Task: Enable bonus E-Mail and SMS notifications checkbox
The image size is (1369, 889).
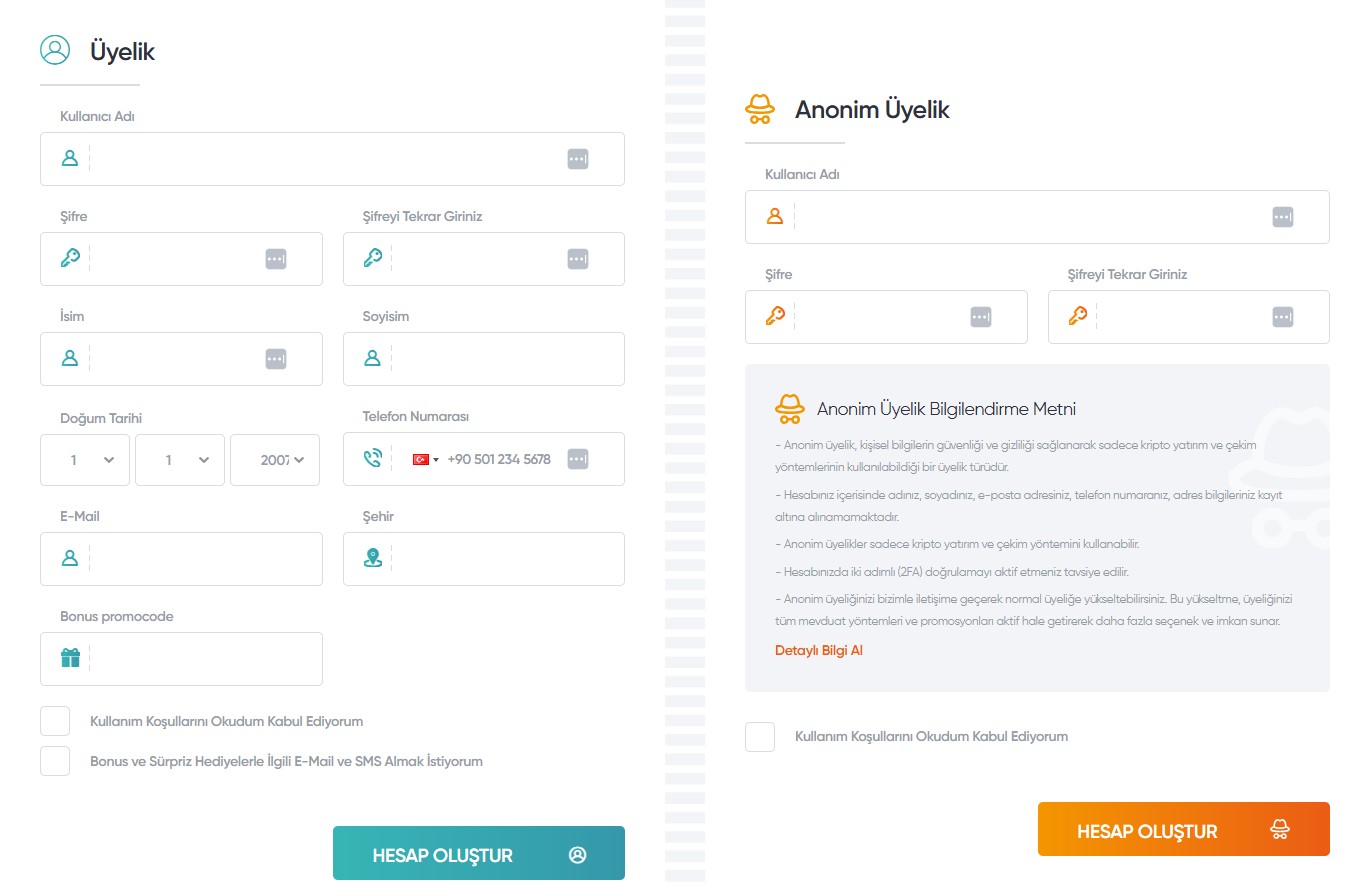Action: click(55, 761)
